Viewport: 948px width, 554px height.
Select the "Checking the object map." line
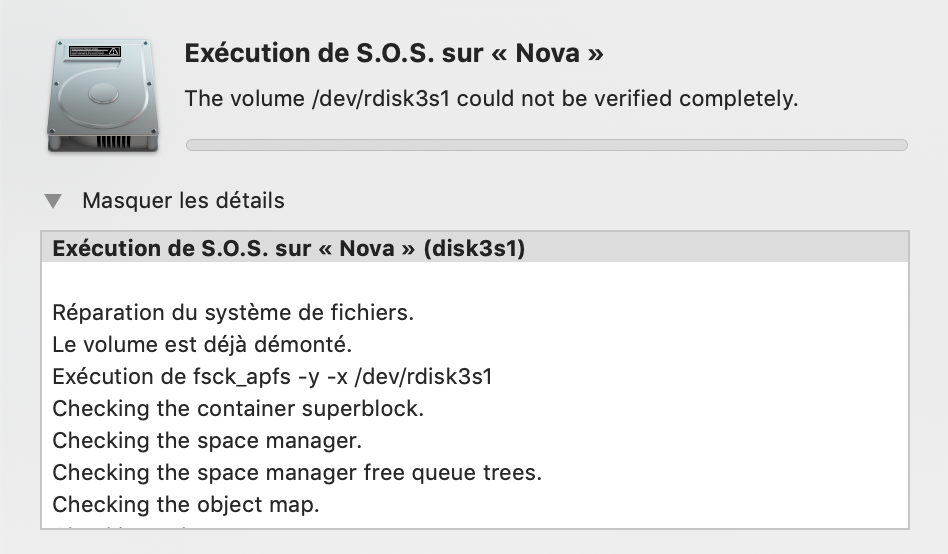pyautogui.click(x=186, y=504)
